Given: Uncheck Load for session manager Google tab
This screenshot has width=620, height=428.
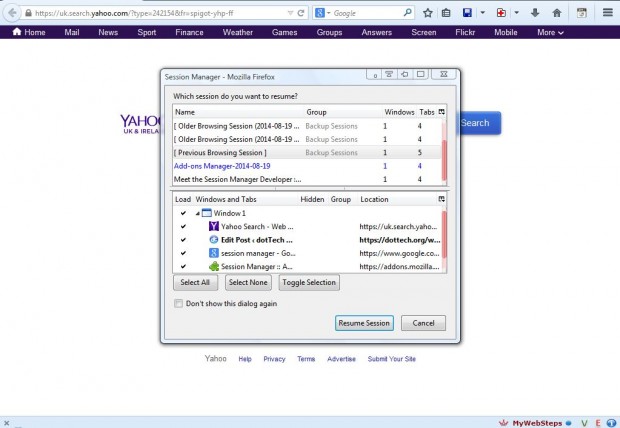Looking at the screenshot, I should [183, 253].
